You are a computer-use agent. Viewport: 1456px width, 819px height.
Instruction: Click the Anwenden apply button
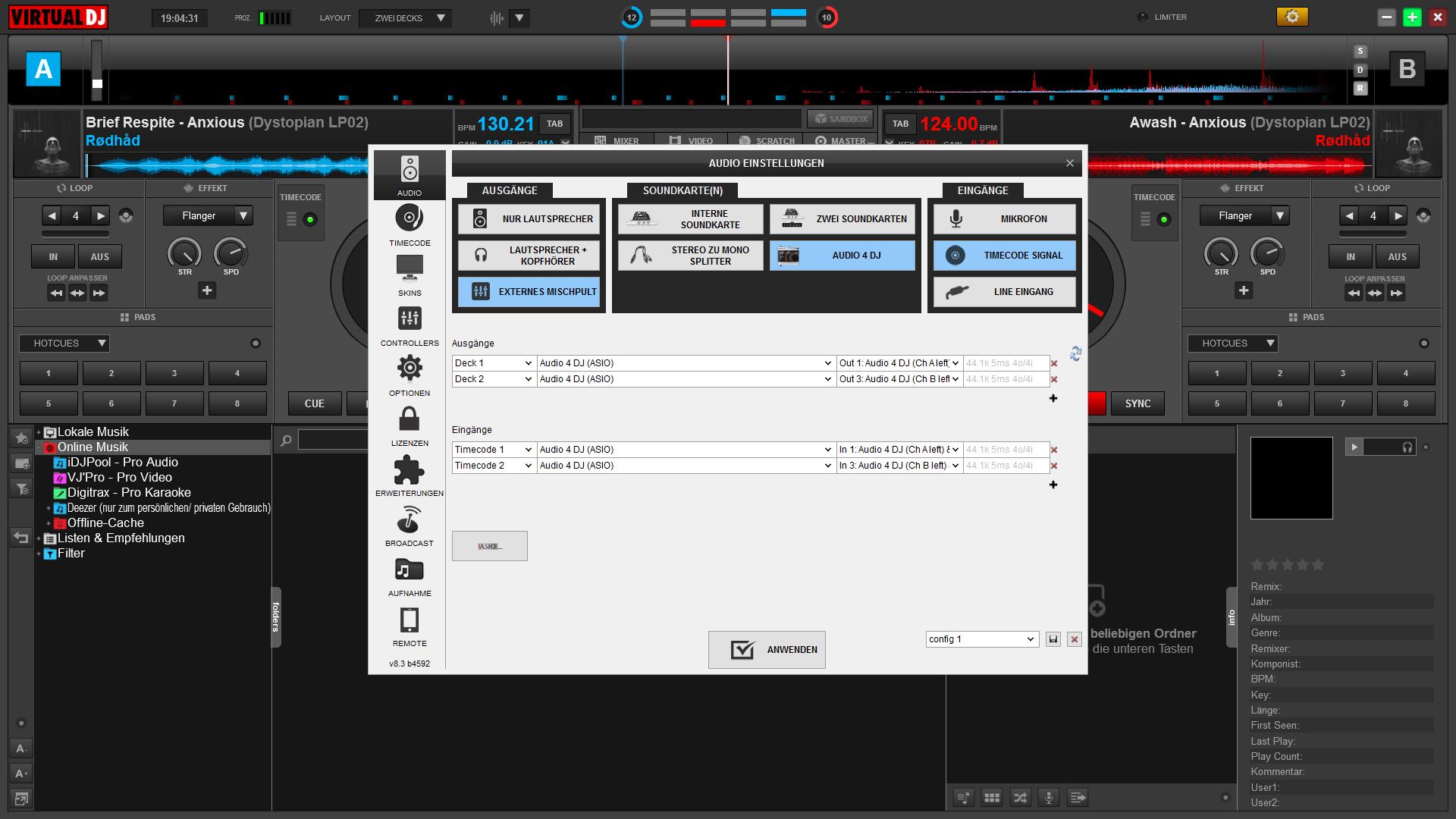[x=767, y=650]
